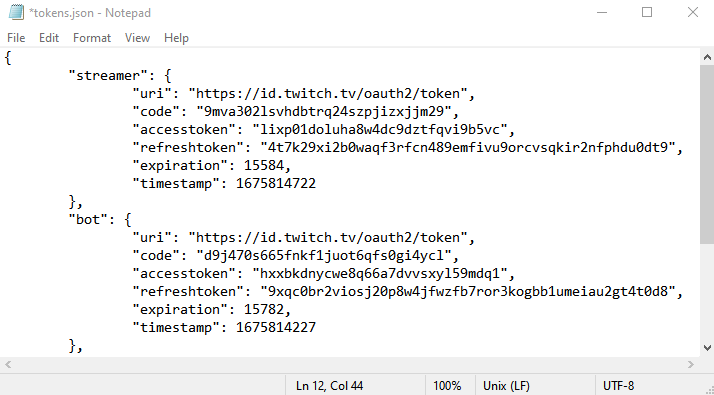This screenshot has height=395, width=714.
Task: Maximize the Notepad window
Action: pos(647,13)
